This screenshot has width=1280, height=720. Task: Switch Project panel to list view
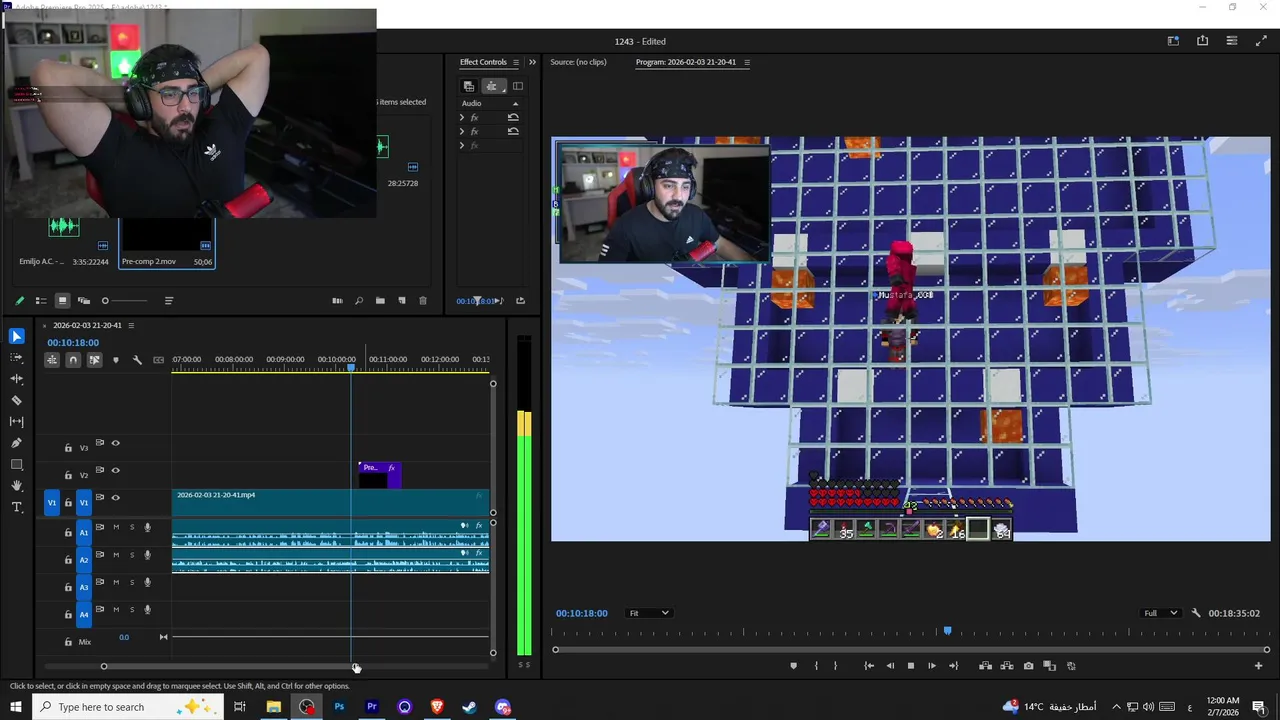41,301
